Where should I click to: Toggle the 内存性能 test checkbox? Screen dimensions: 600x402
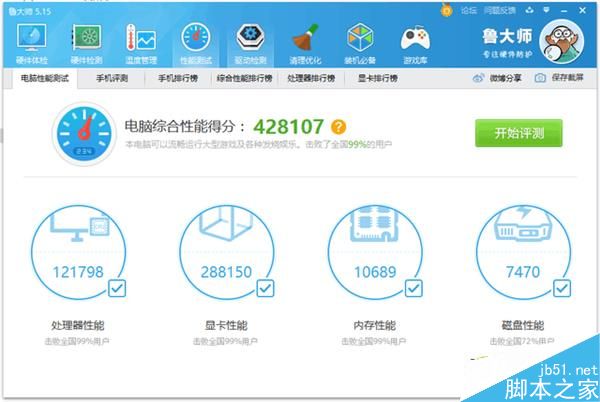[x=414, y=288]
